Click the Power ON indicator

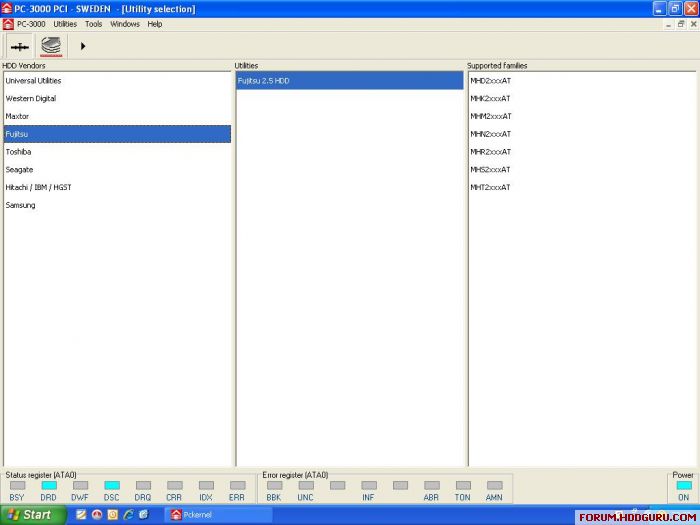point(684,485)
